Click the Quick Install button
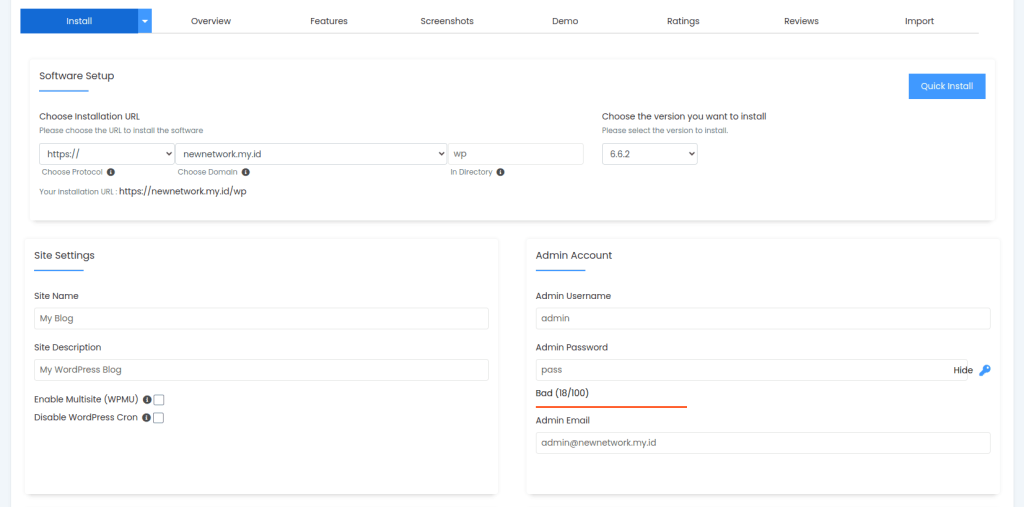The height and width of the screenshot is (507, 1024). pyautogui.click(x=947, y=86)
